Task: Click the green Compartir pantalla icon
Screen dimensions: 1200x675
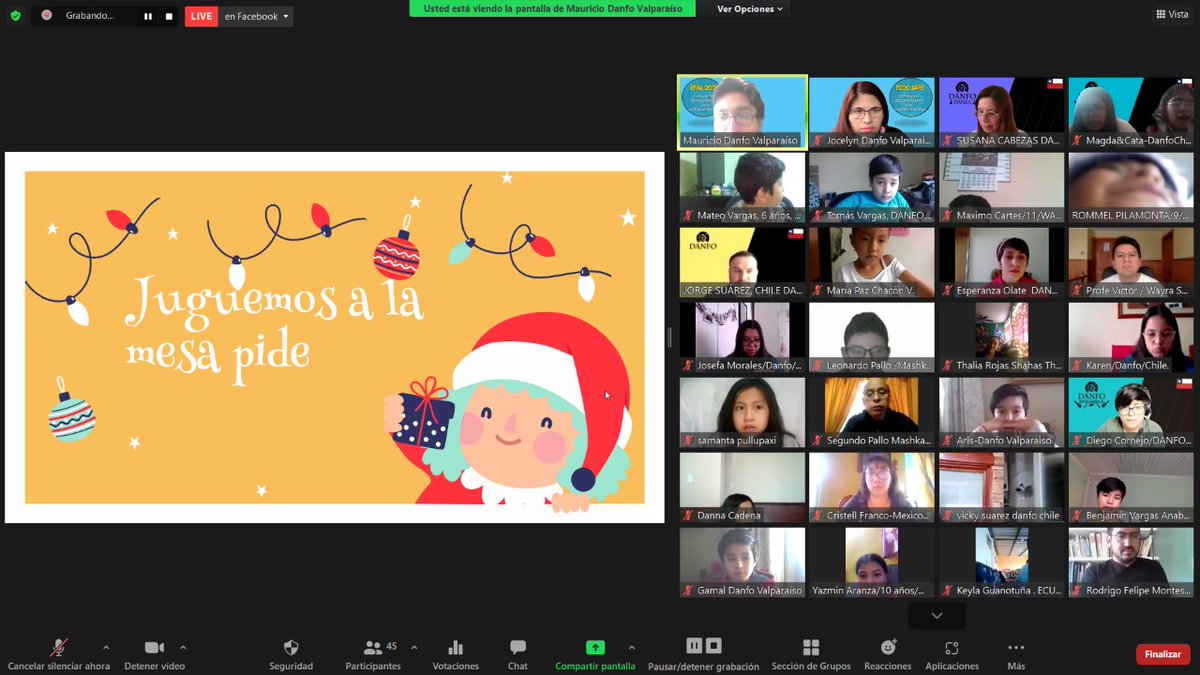Action: coord(595,647)
